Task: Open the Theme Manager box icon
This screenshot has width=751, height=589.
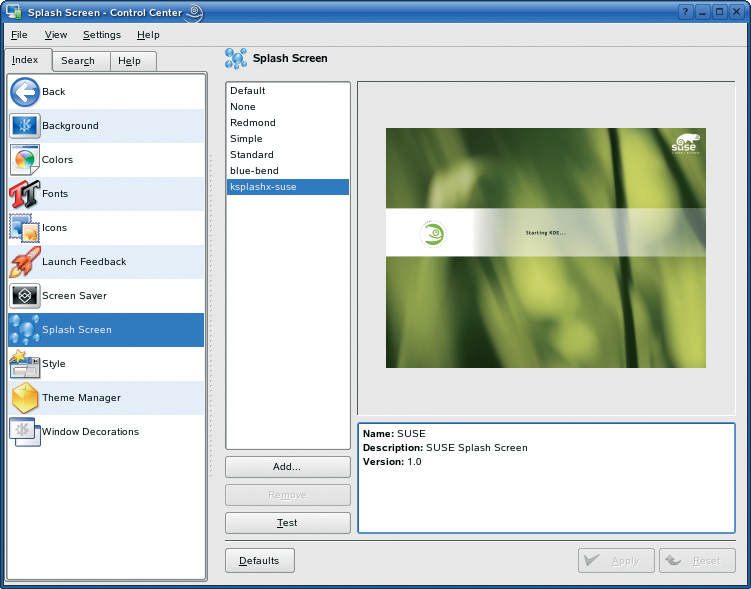Action: [25, 398]
